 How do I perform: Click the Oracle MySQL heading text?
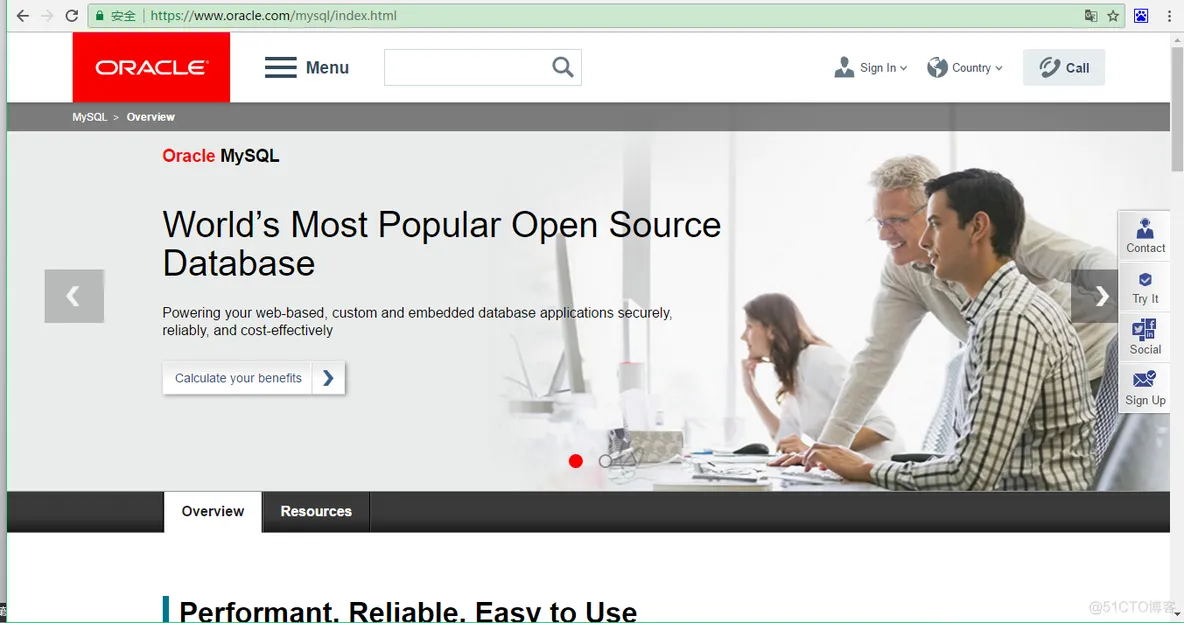(x=220, y=156)
